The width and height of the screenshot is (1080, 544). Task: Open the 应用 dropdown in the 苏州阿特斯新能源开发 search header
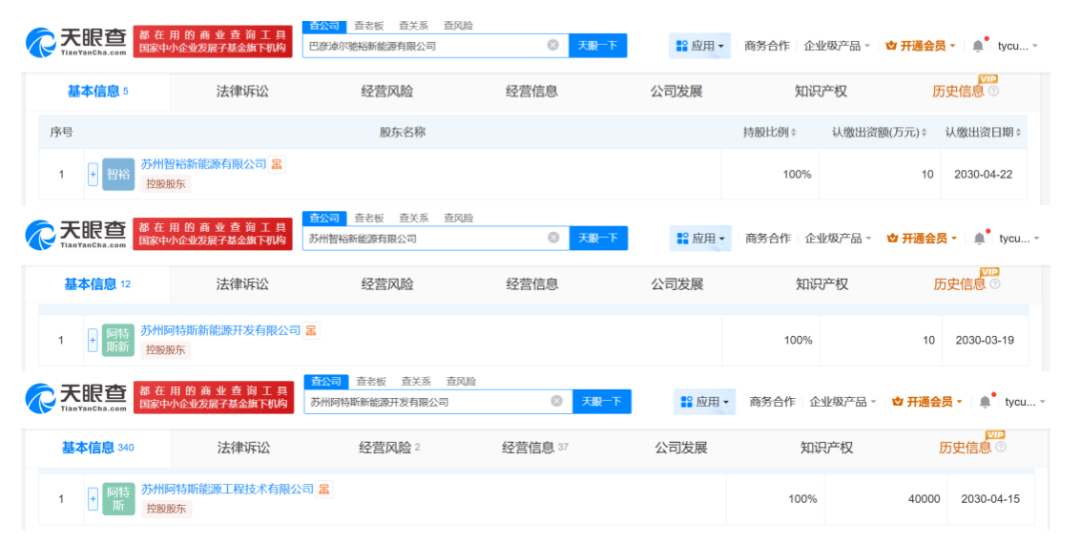click(704, 401)
